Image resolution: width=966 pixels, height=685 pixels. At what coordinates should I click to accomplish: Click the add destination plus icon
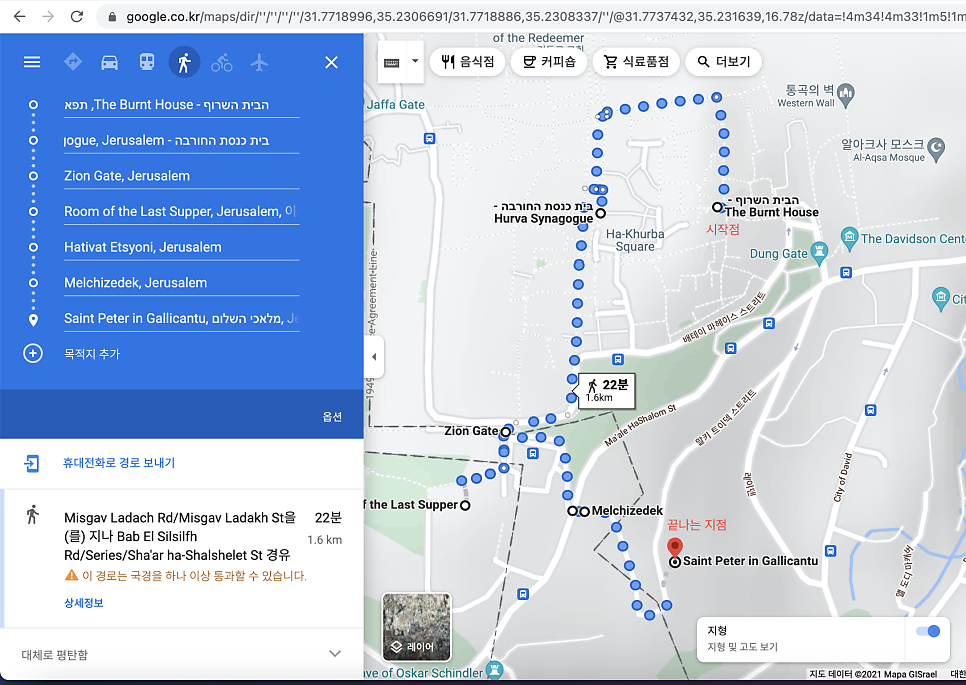(33, 354)
